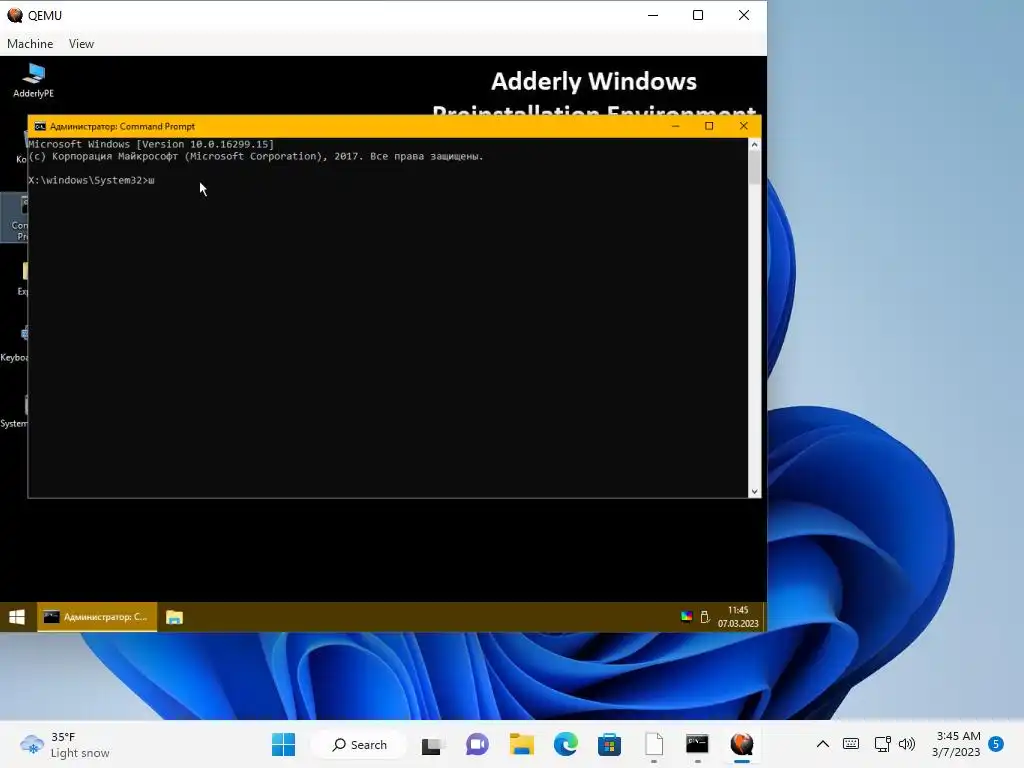Image resolution: width=1024 pixels, height=768 pixels.
Task: Minimize the QEMU window
Action: click(x=653, y=15)
